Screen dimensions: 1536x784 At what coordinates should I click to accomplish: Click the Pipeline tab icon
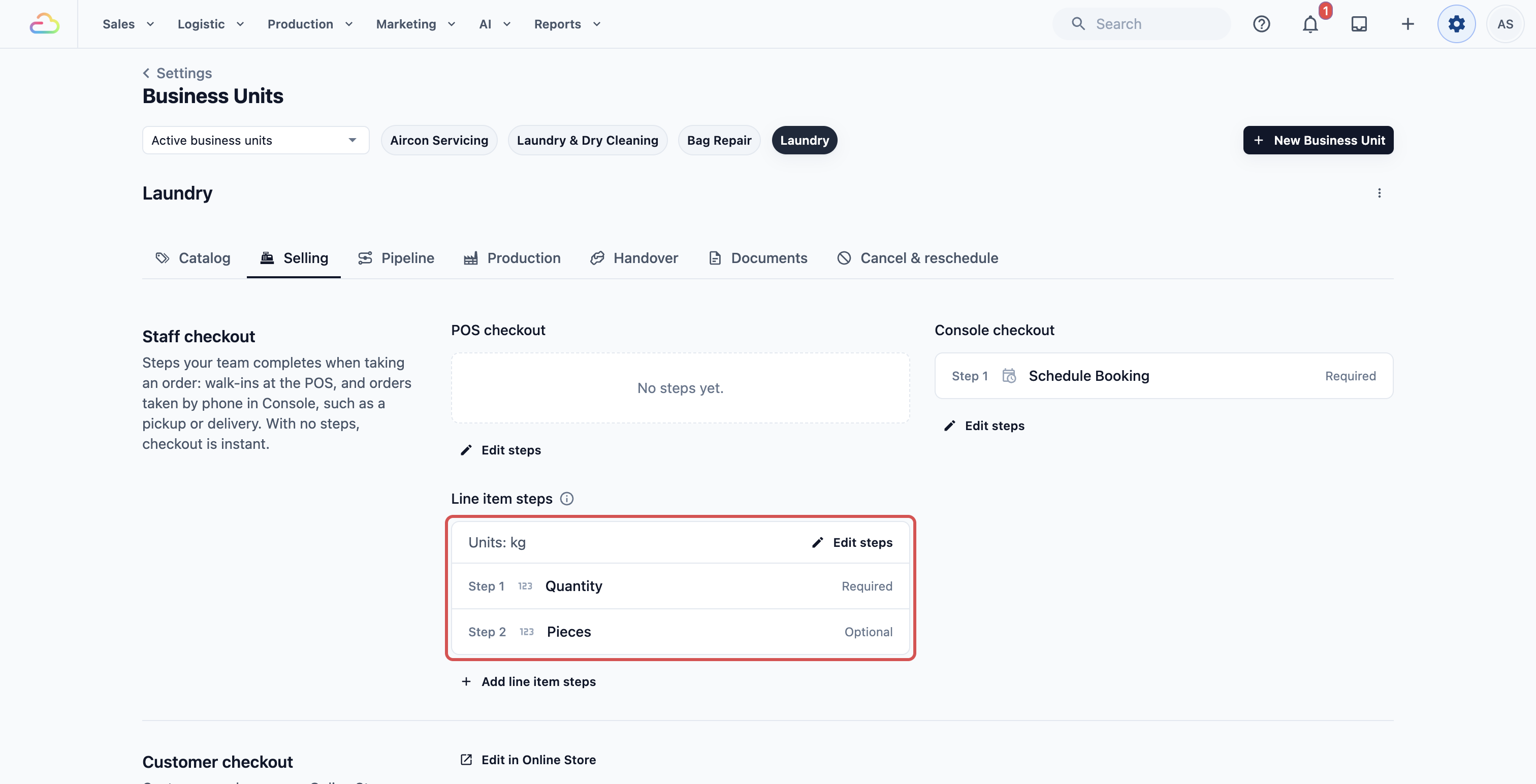[x=365, y=258]
